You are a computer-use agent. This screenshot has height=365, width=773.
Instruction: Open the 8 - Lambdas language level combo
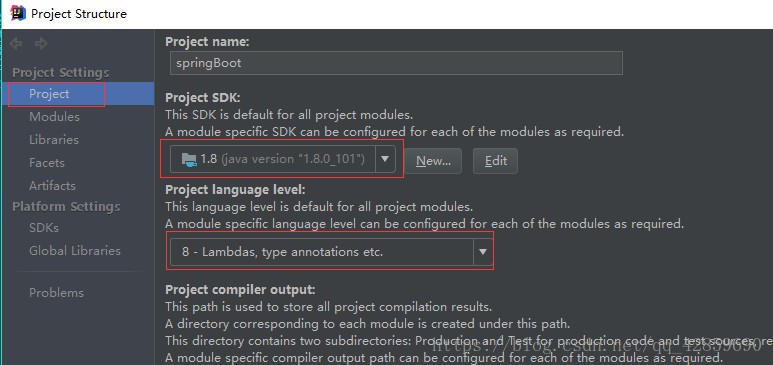[331, 252]
